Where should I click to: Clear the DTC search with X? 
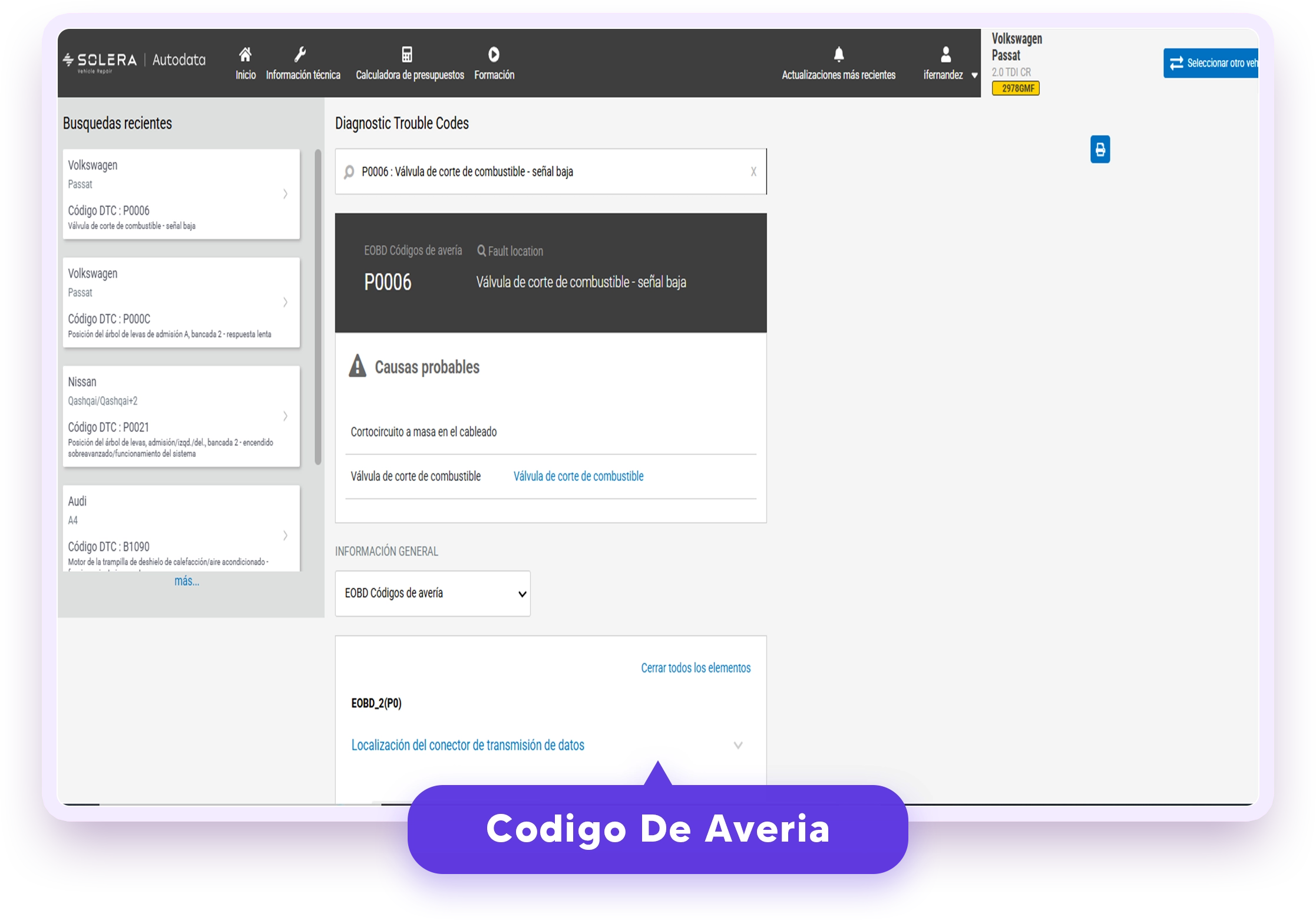[x=753, y=172]
